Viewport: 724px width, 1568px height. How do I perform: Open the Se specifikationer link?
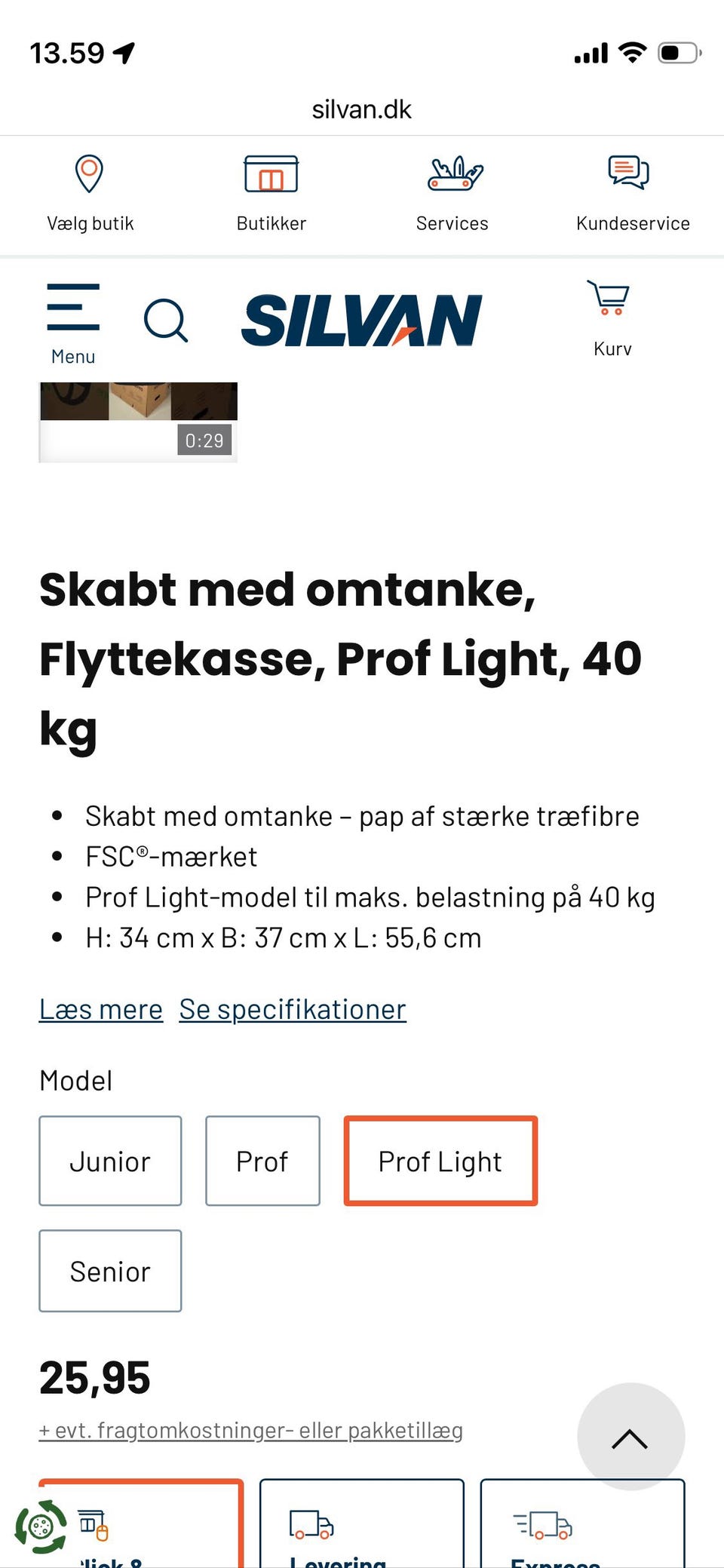pyautogui.click(x=293, y=1009)
